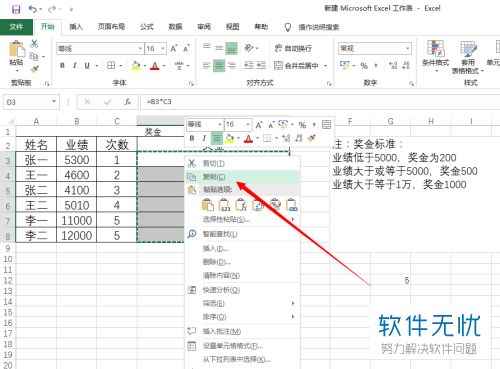Click the Format Painter brush in clipboard group
Image resolution: width=500 pixels, height=369 pixels.
point(34,69)
